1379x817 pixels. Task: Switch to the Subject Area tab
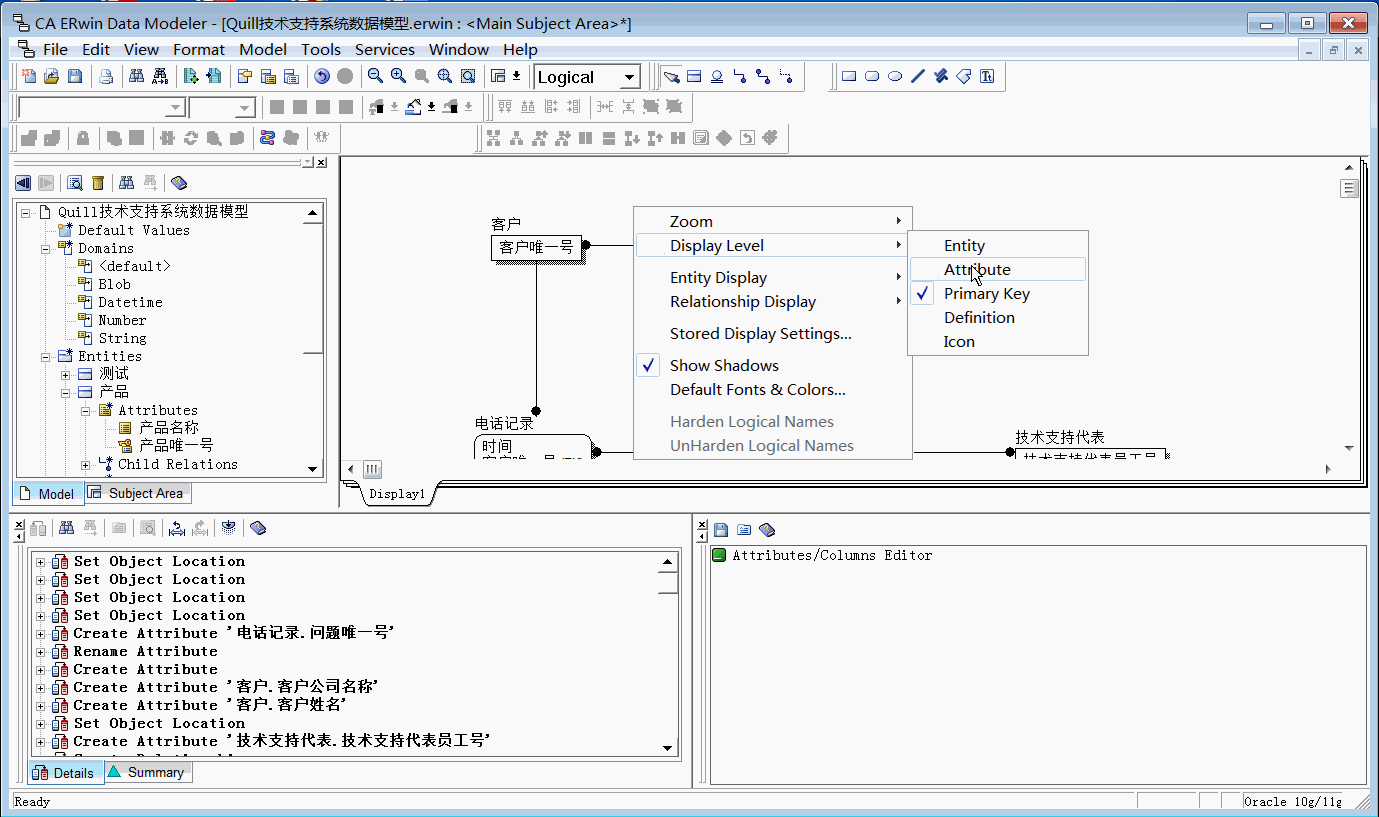(x=137, y=493)
